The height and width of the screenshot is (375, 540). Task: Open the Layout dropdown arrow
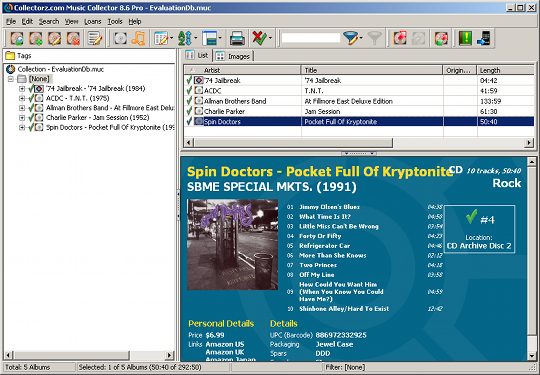coord(220,38)
